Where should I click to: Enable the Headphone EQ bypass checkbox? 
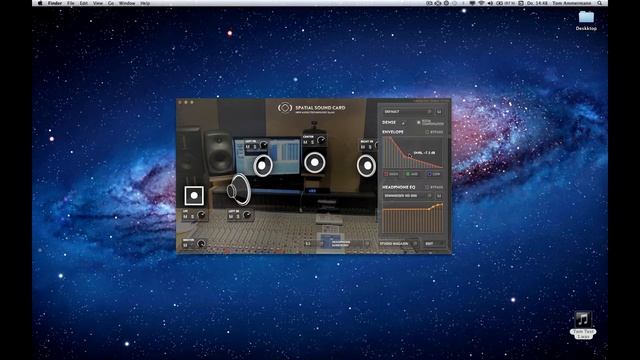tap(427, 187)
